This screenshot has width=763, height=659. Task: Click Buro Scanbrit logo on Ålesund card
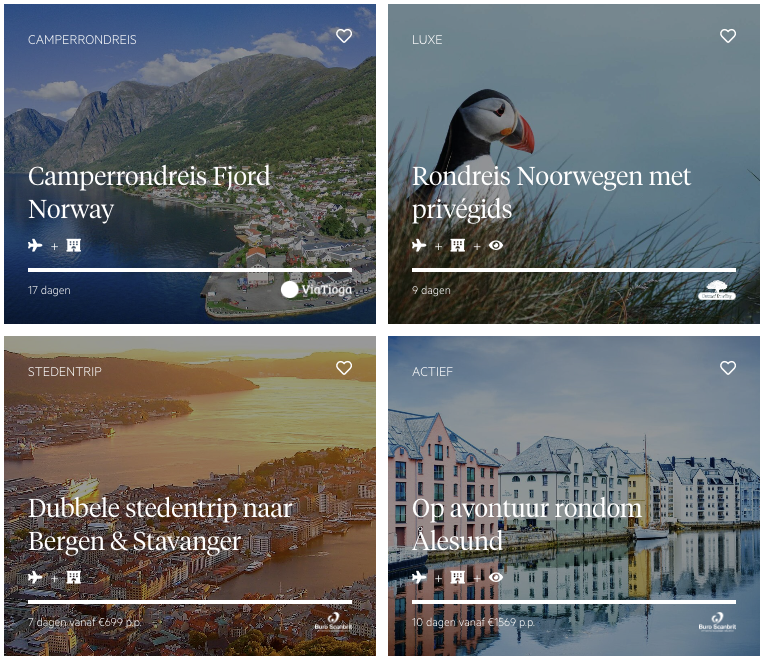tap(717, 622)
